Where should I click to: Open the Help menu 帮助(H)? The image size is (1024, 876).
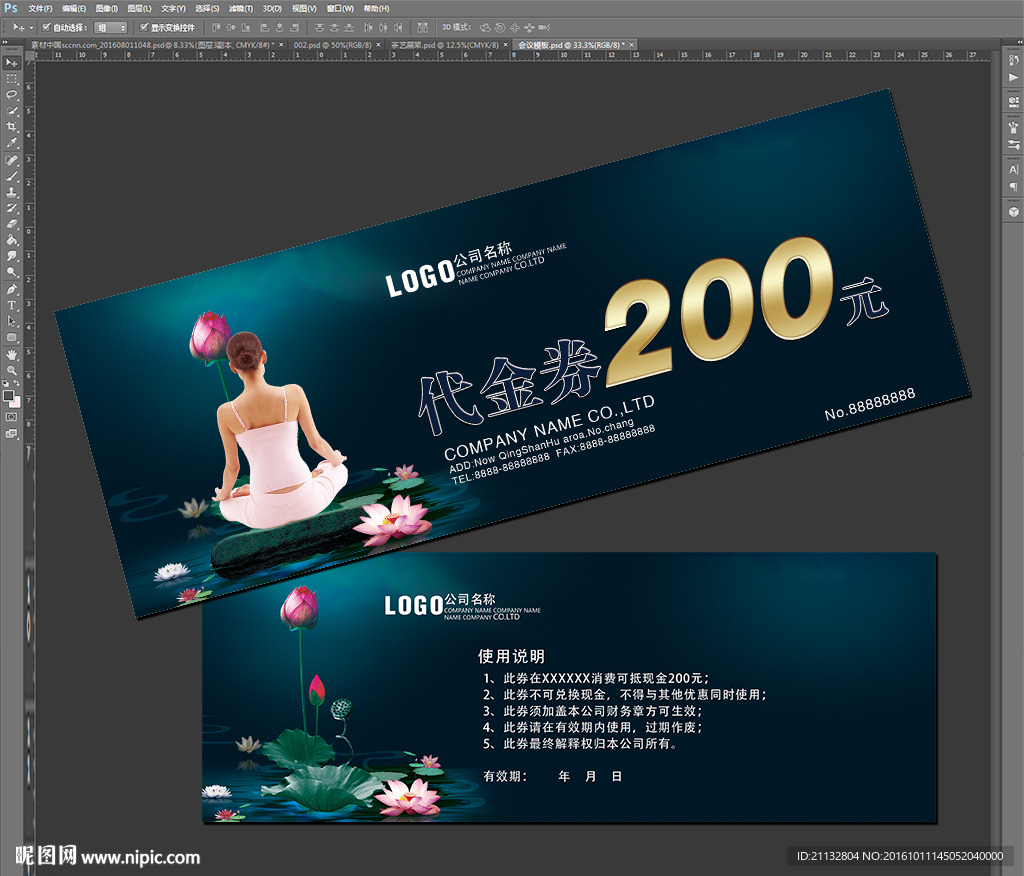pos(376,8)
